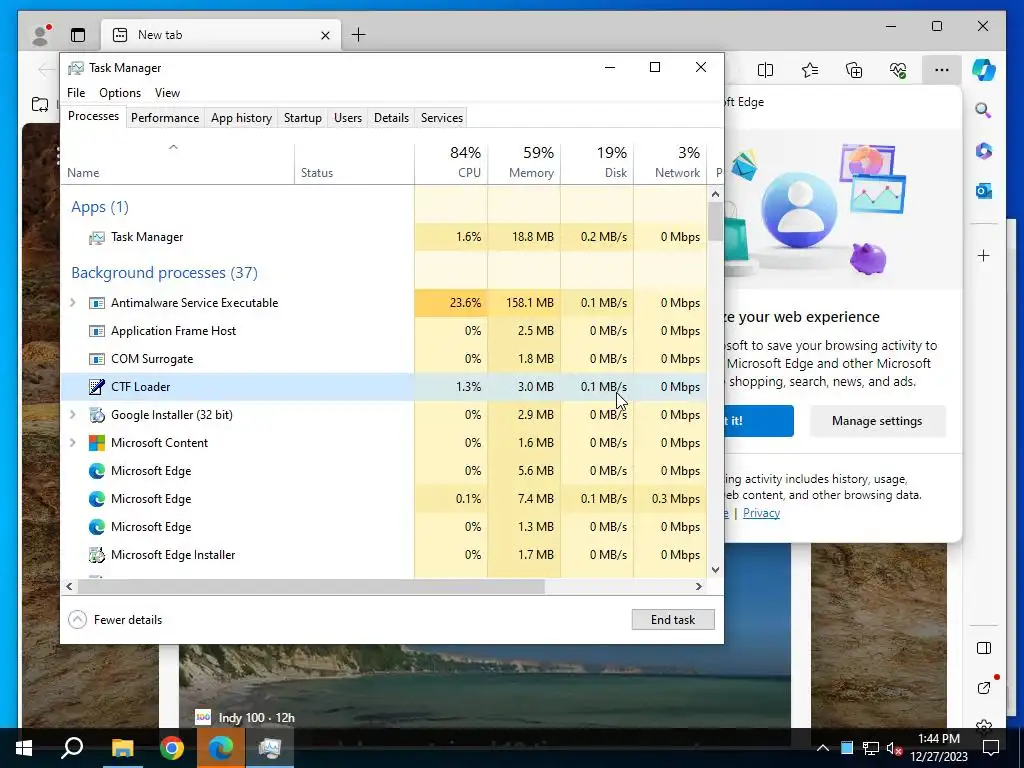Viewport: 1024px width, 768px height.
Task: Open Copilot icon in Edge
Action: (984, 70)
